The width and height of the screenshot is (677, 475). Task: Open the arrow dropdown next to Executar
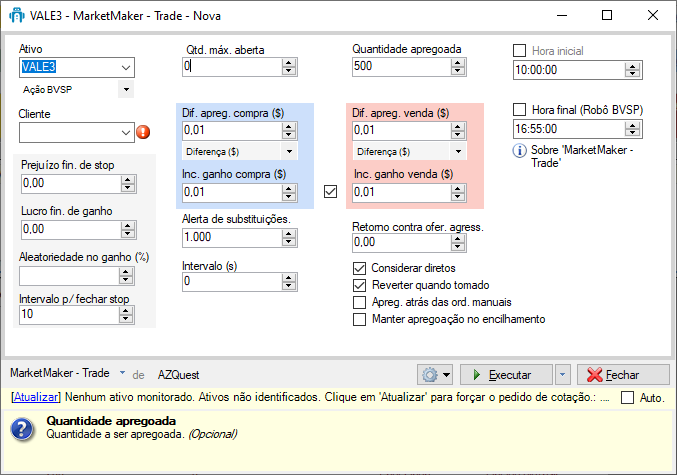point(563,374)
